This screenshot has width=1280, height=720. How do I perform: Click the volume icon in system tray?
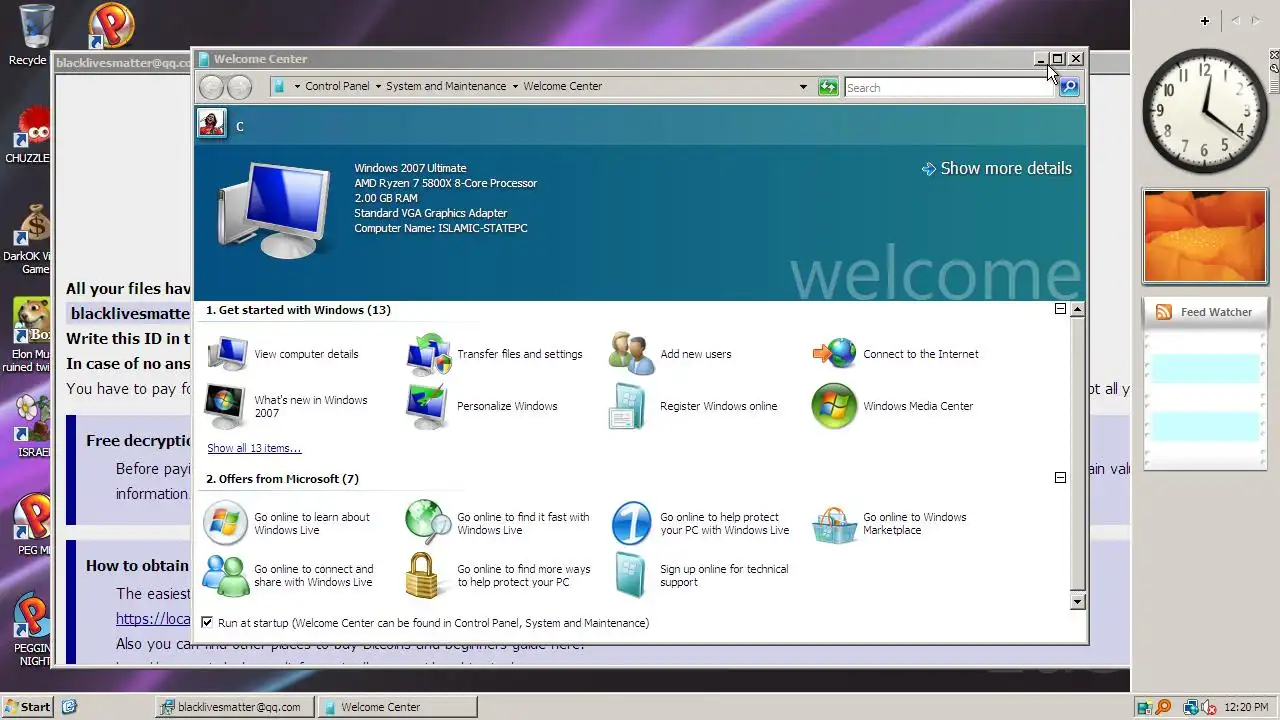[1209, 707]
